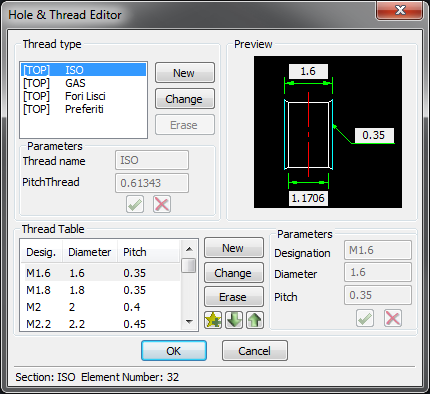Screen dimensions: 430x394
Task: Discard thread table parameters with red X
Action: pos(393,318)
